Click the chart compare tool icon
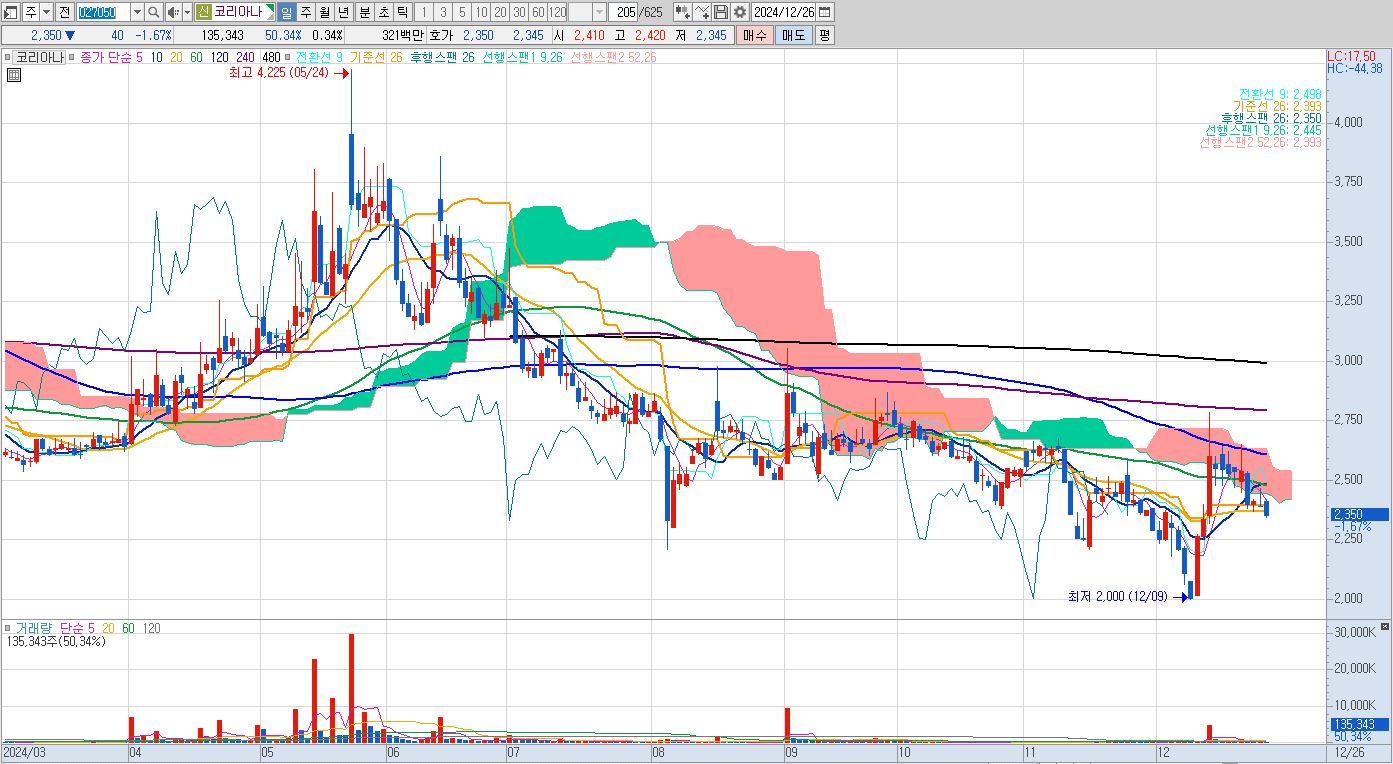The width and height of the screenshot is (1393, 764). click(x=683, y=12)
